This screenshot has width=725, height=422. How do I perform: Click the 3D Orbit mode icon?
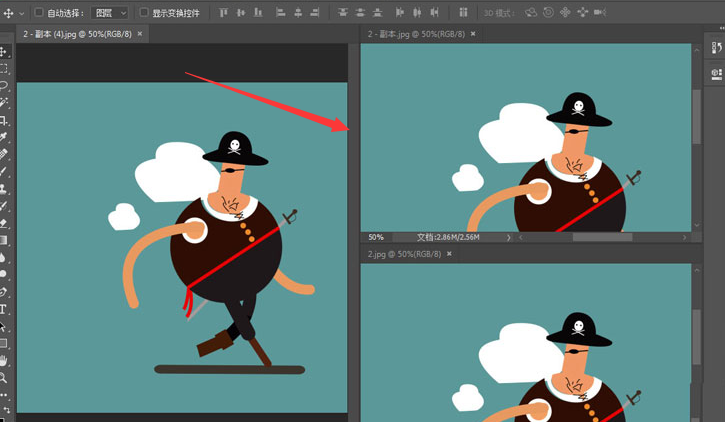click(531, 12)
